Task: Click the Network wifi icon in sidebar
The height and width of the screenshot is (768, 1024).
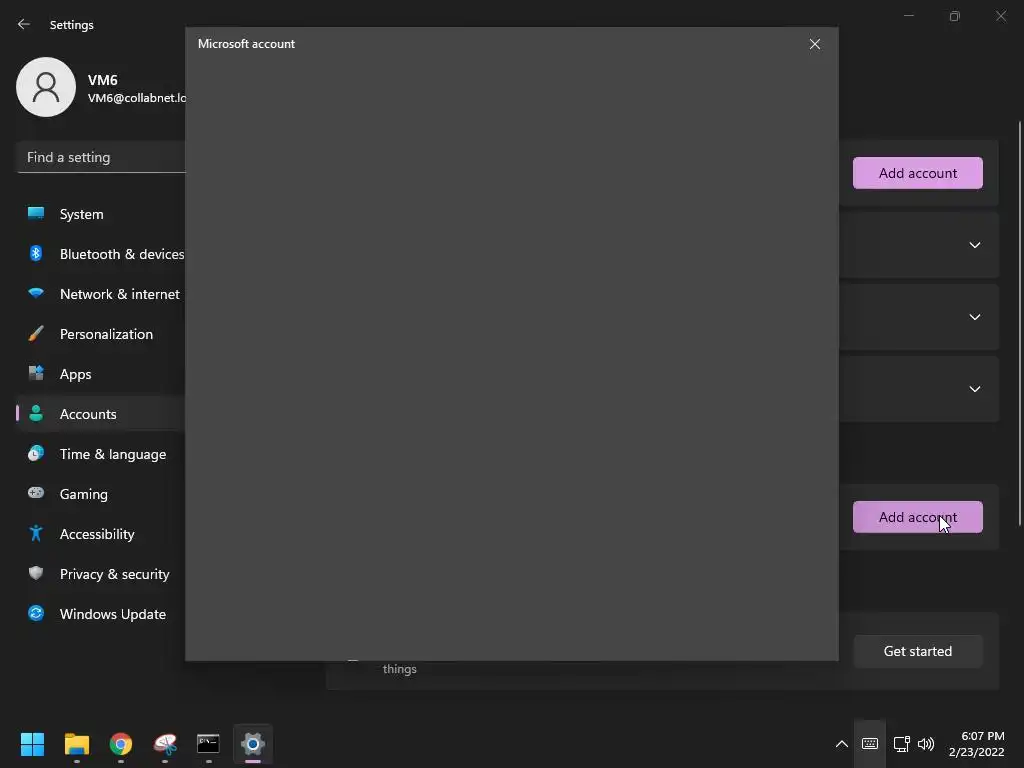Action: (x=36, y=293)
